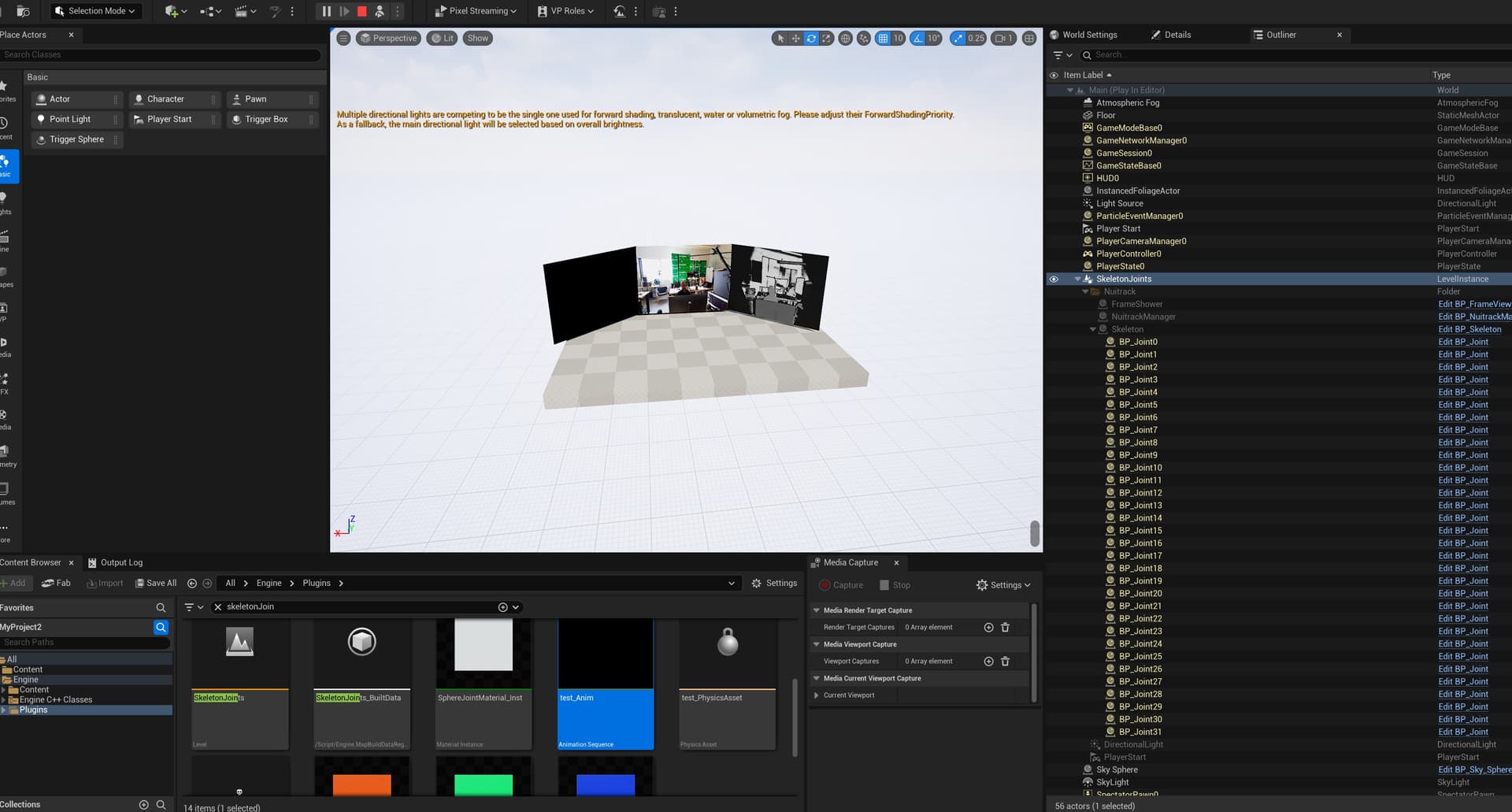1512x812 pixels.
Task: Click the Edit BP_Skeleton link
Action: [x=1469, y=329]
